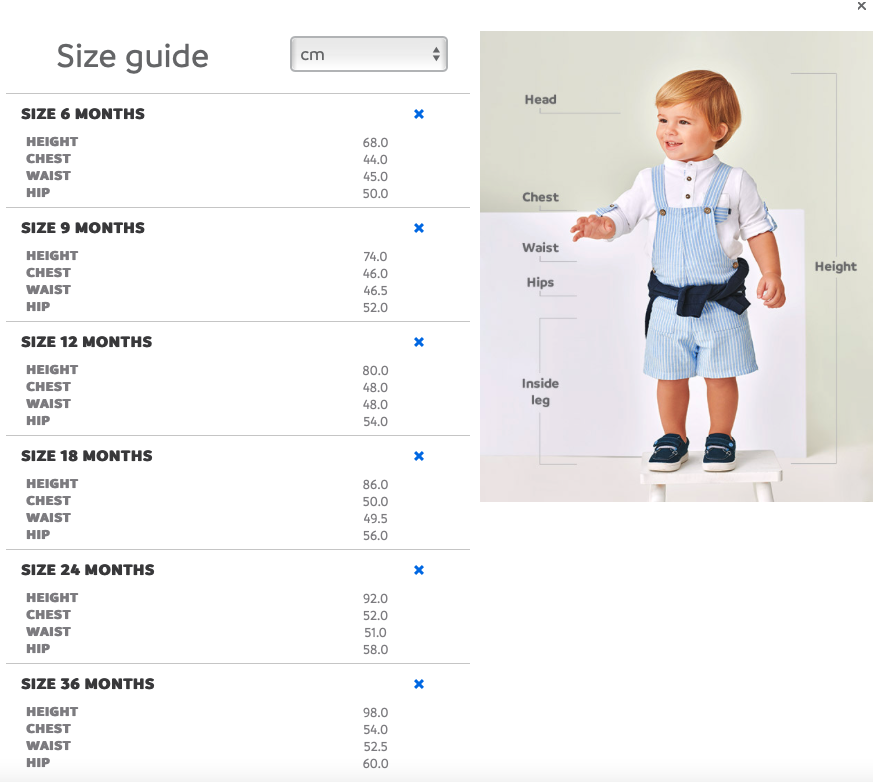This screenshot has height=782, width=873.
Task: Click the SIZE 36 MONTHS heading
Action: tap(88, 684)
